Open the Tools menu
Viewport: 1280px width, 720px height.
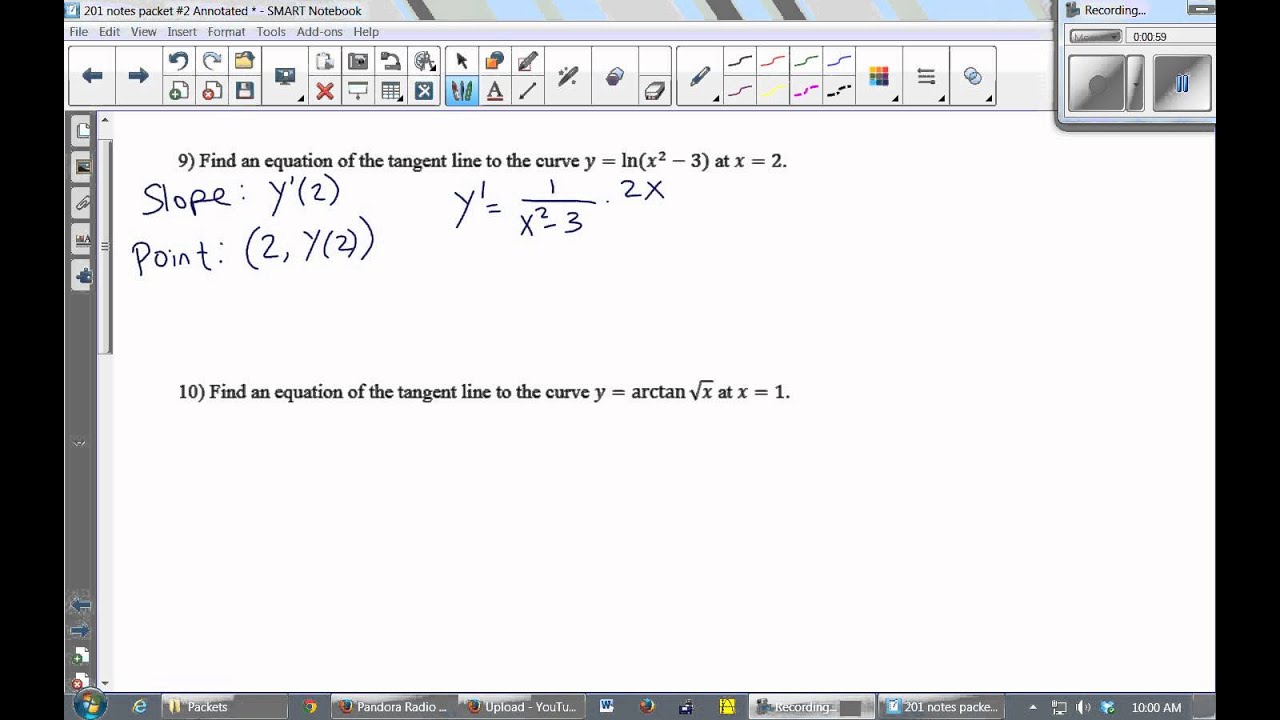271,32
